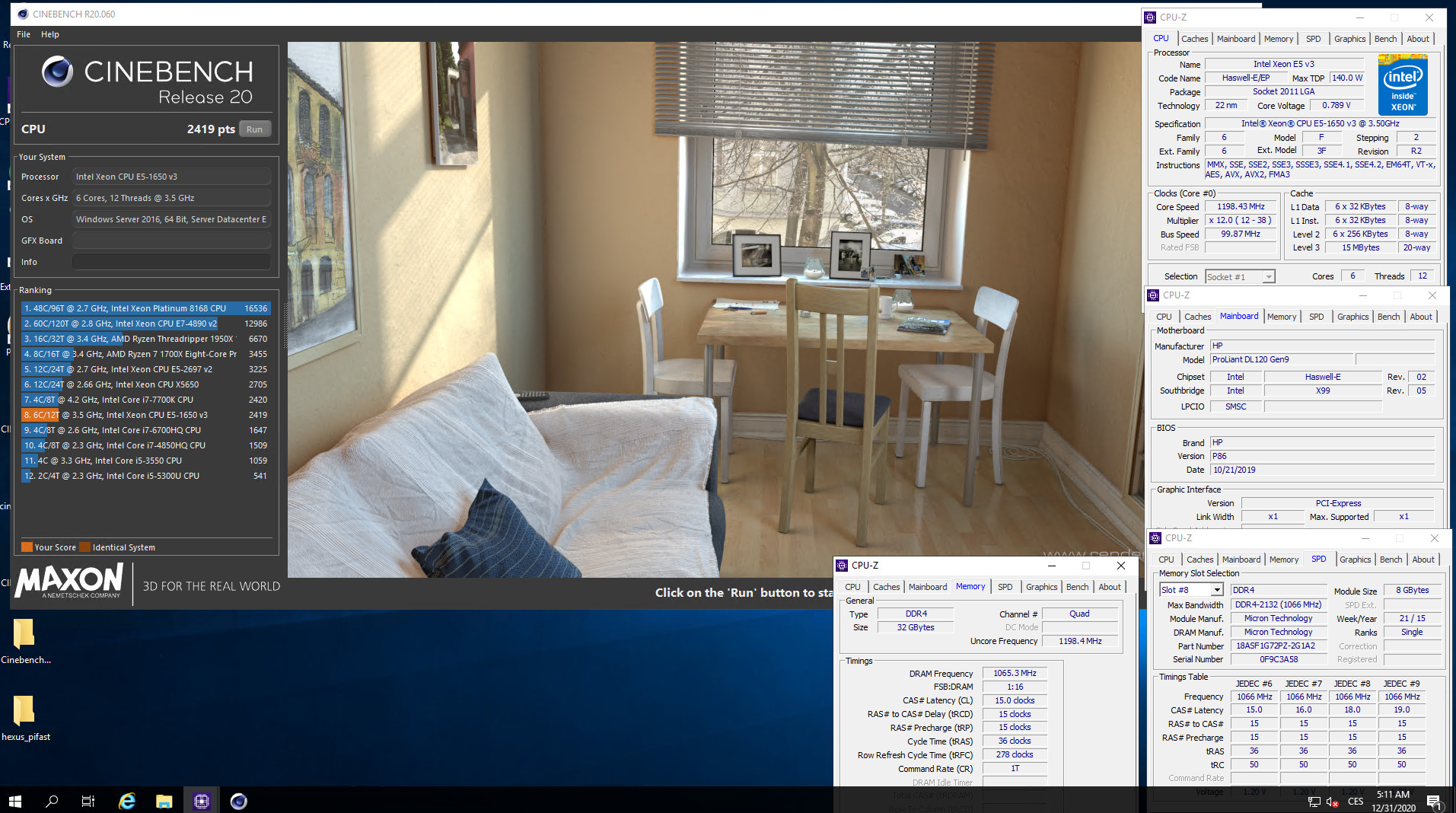Open Bench tab in top CPU-Z window
This screenshot has height=813, width=1456.
point(1385,39)
